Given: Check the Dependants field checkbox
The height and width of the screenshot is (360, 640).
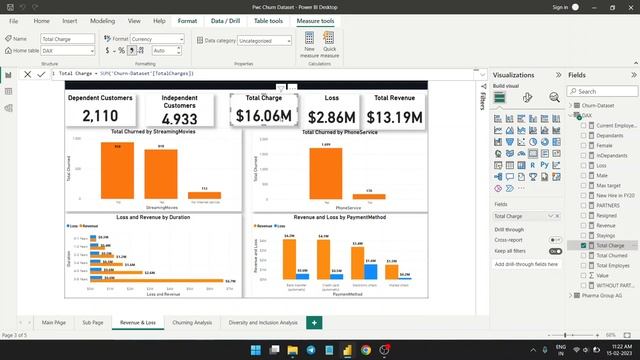Looking at the screenshot, I should click(x=583, y=136).
